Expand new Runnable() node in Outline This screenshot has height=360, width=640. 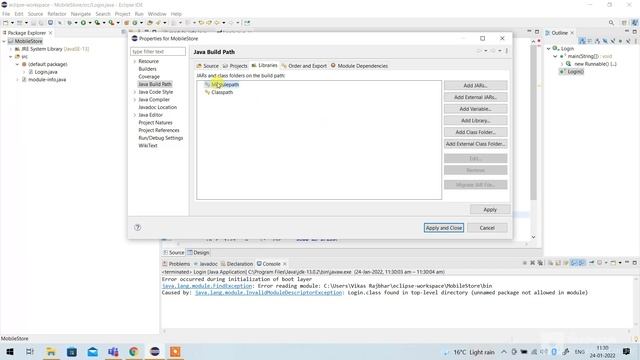point(562,64)
